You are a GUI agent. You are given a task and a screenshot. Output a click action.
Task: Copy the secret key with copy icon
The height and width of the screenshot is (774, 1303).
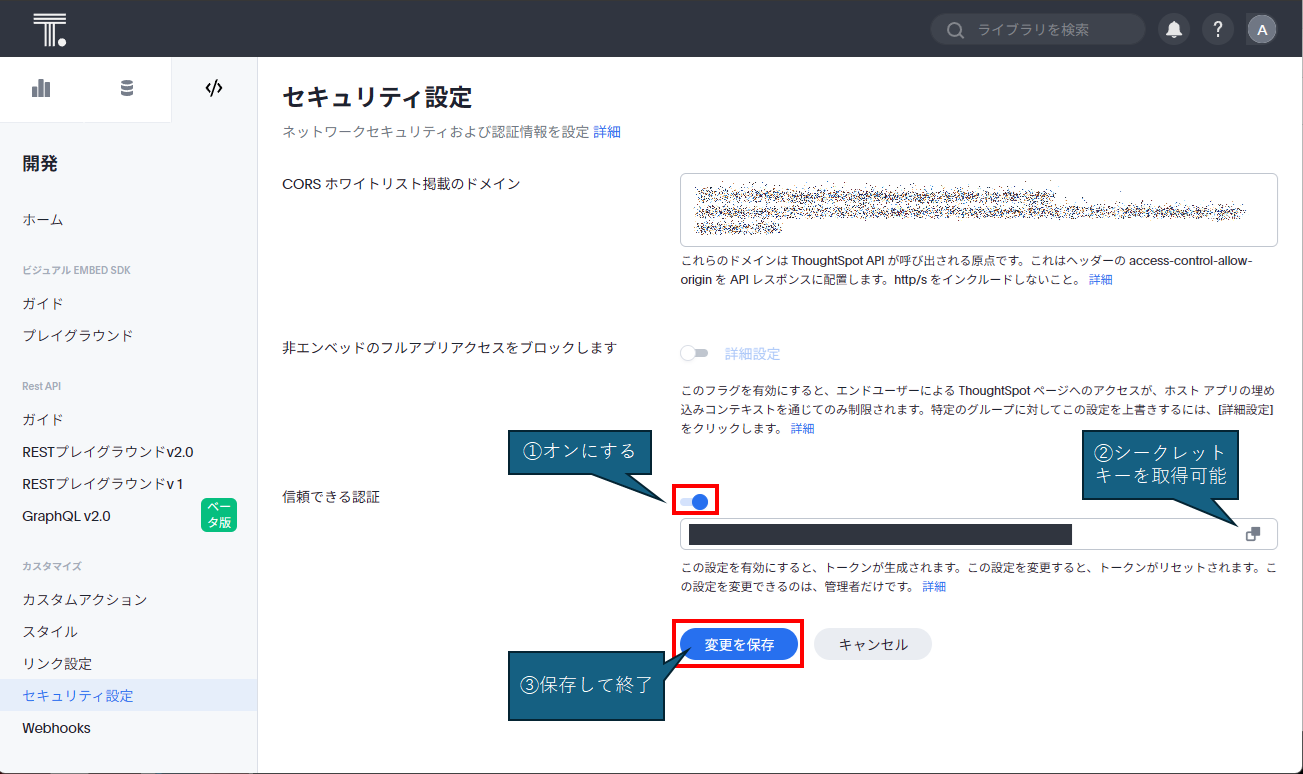click(x=1252, y=534)
